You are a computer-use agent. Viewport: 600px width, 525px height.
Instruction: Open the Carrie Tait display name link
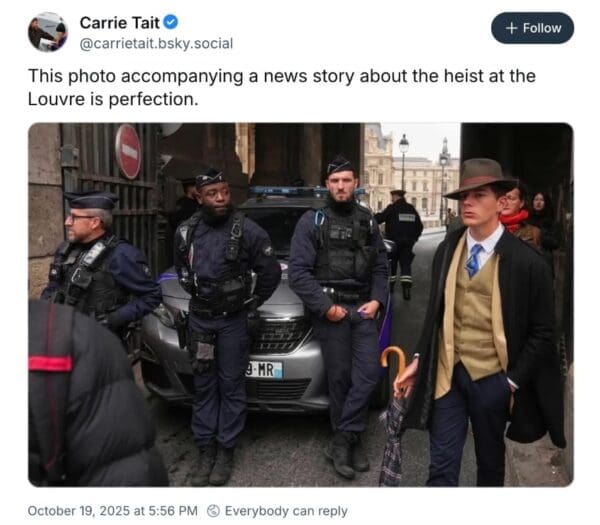(x=119, y=23)
